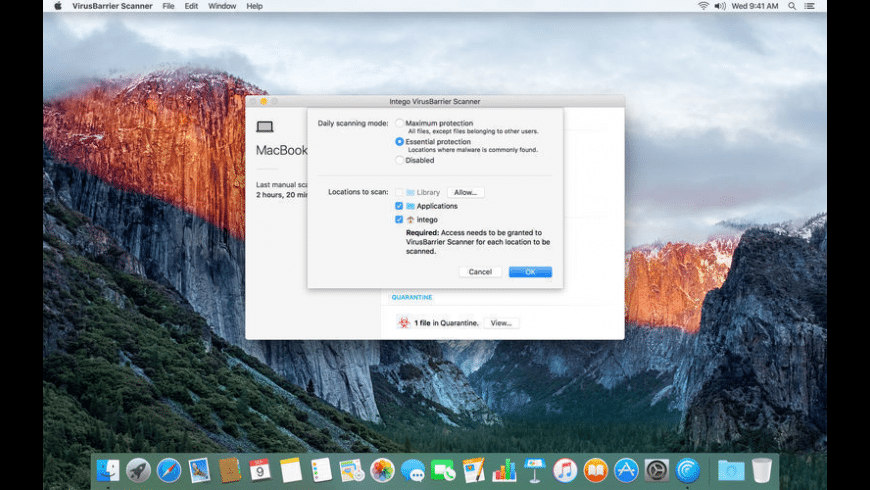Viewport: 870px width, 490px height.
Task: Open Pages app in the dock
Action: point(474,471)
